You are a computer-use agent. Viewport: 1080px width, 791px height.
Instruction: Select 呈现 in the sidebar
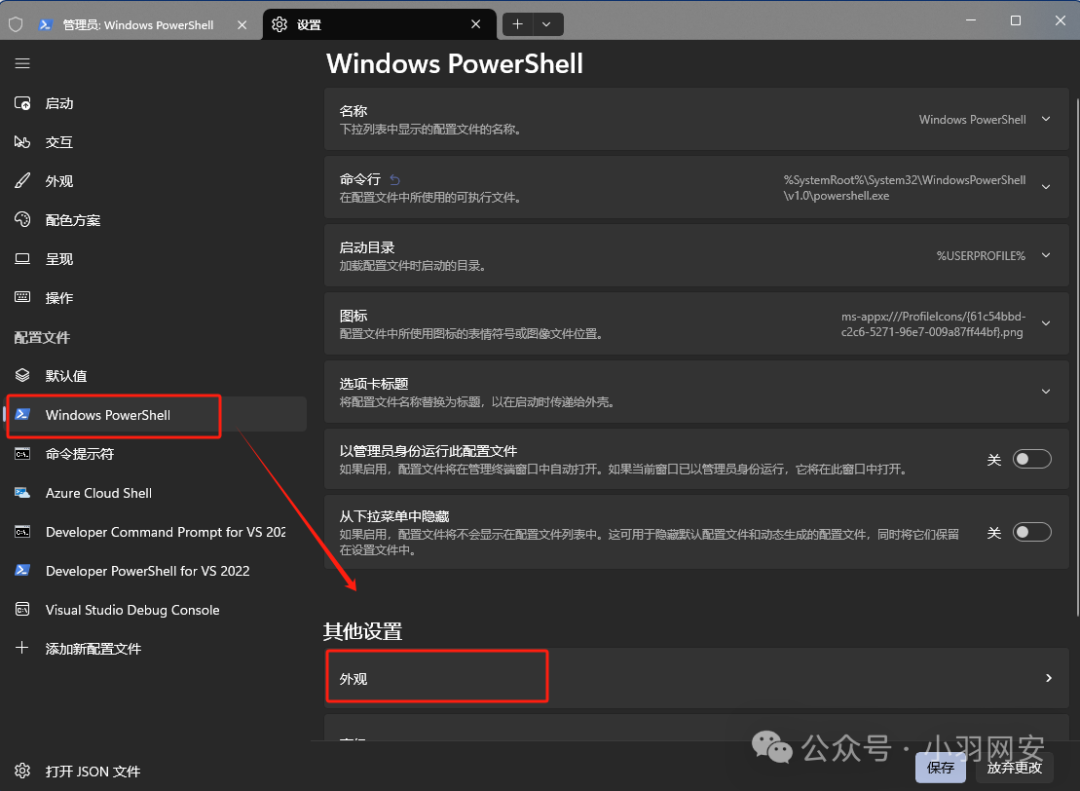point(156,258)
